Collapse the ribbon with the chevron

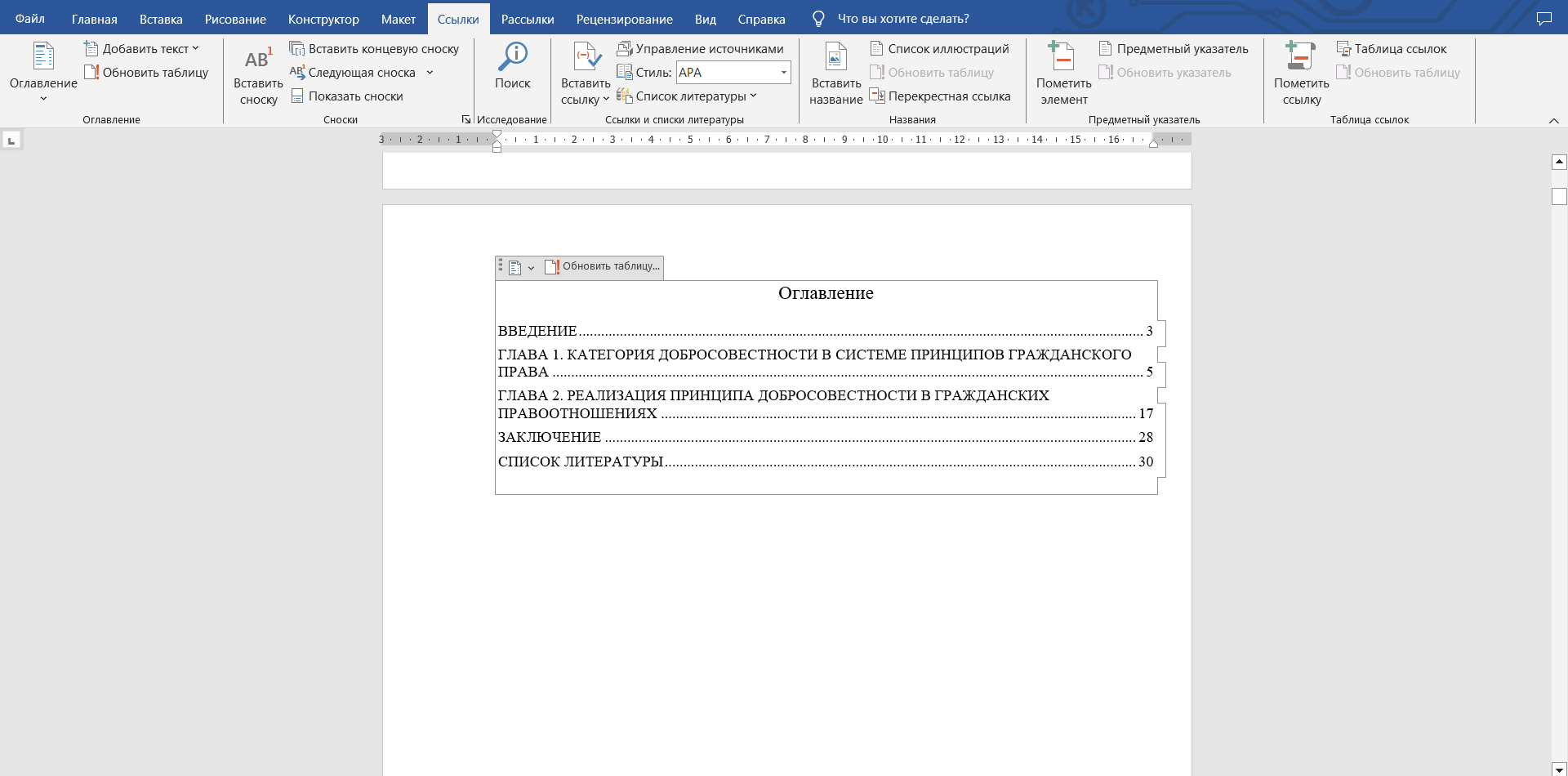pyautogui.click(x=1553, y=121)
